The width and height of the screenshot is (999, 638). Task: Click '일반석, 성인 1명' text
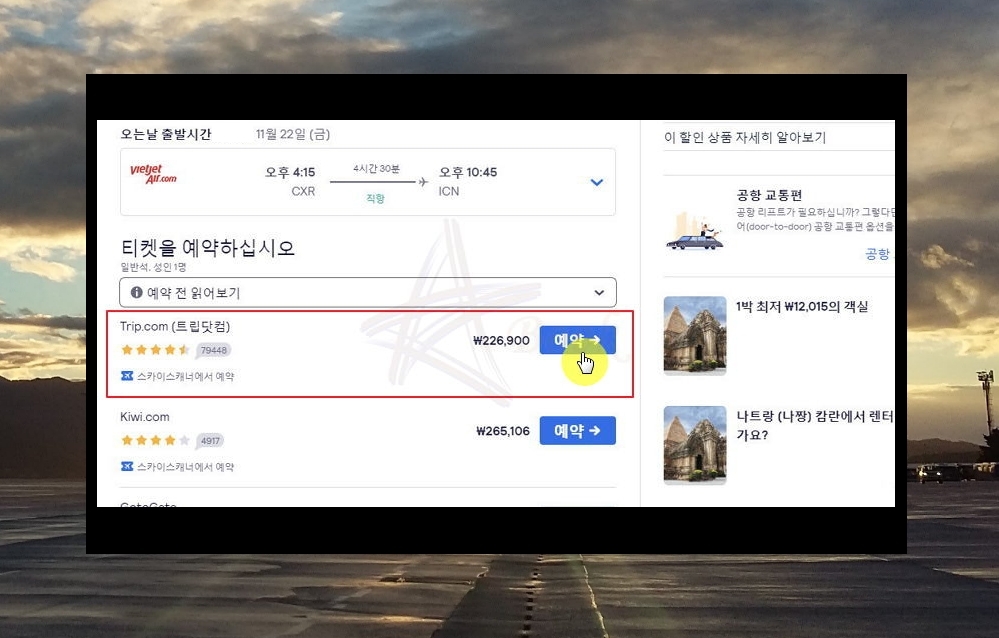153,267
